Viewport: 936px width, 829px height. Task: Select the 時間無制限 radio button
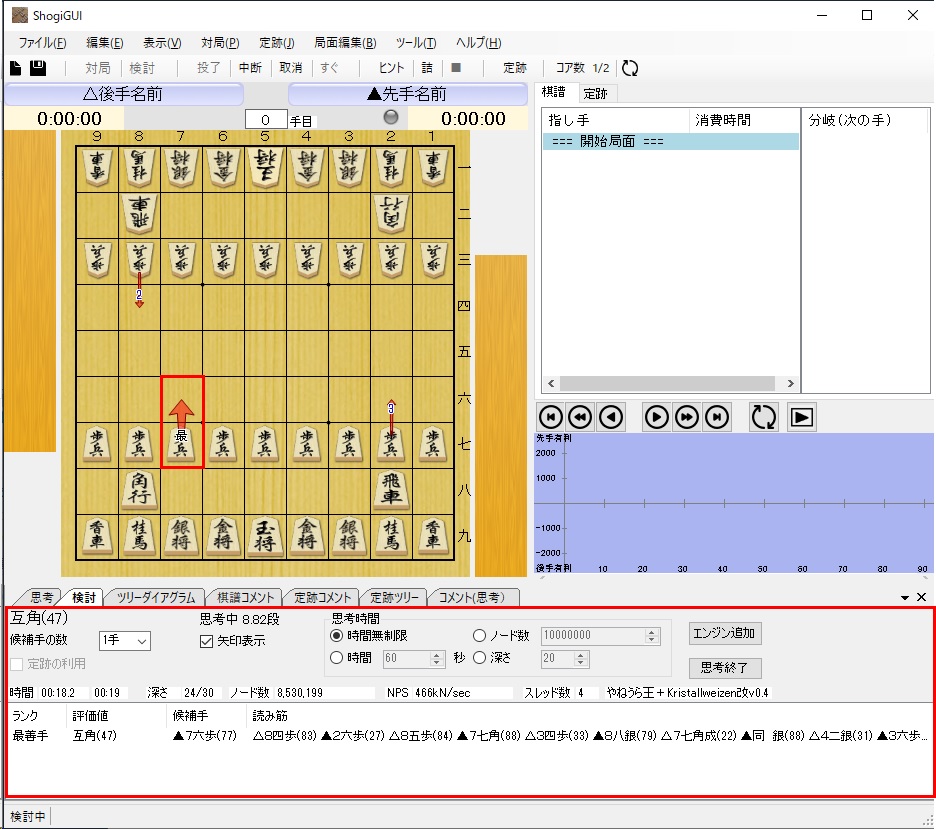pos(336,636)
